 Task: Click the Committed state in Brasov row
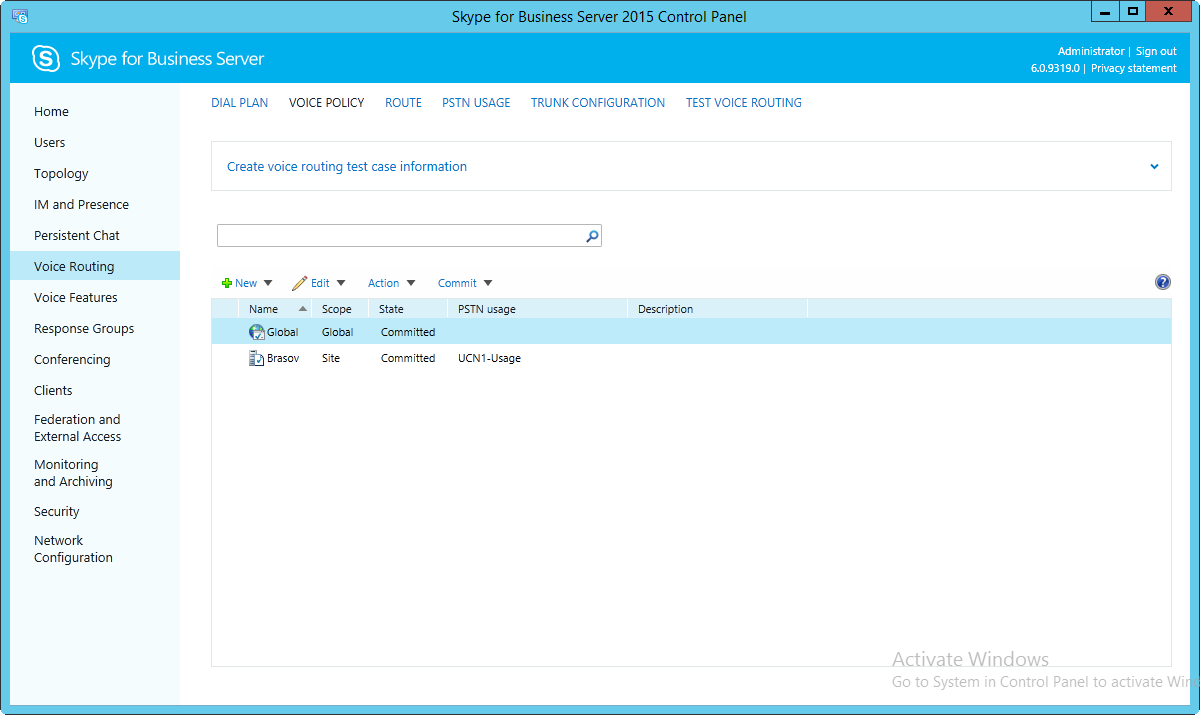pos(408,358)
